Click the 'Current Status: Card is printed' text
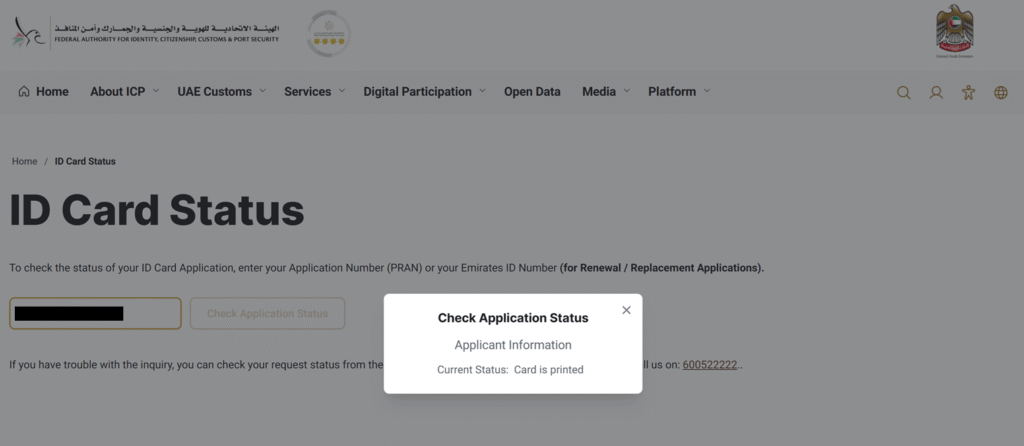Image resolution: width=1024 pixels, height=446 pixels. (x=510, y=370)
